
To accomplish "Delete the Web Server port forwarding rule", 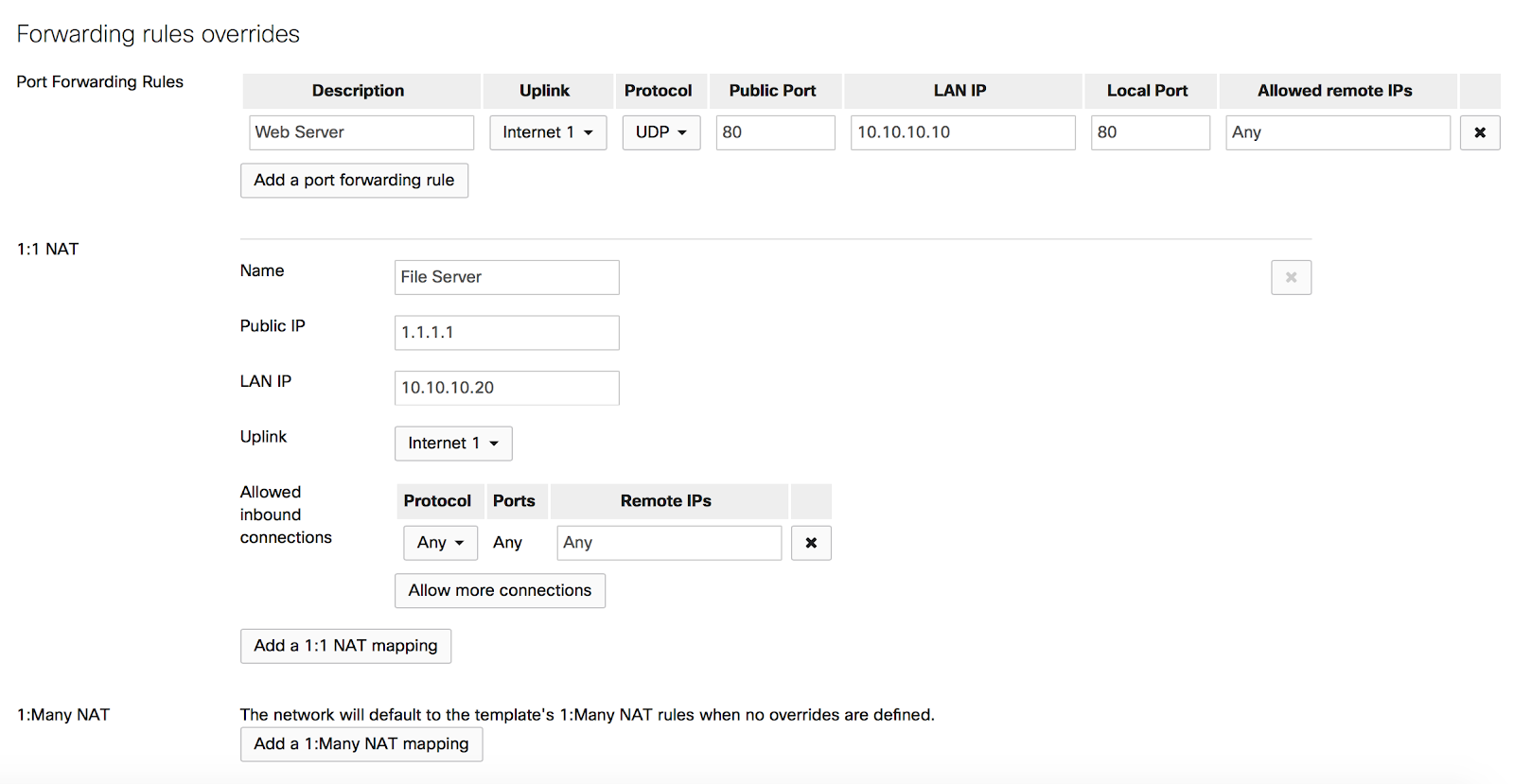I will click(x=1479, y=132).
